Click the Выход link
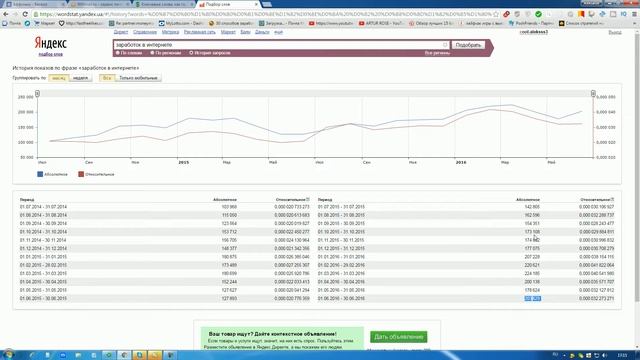 615,32
